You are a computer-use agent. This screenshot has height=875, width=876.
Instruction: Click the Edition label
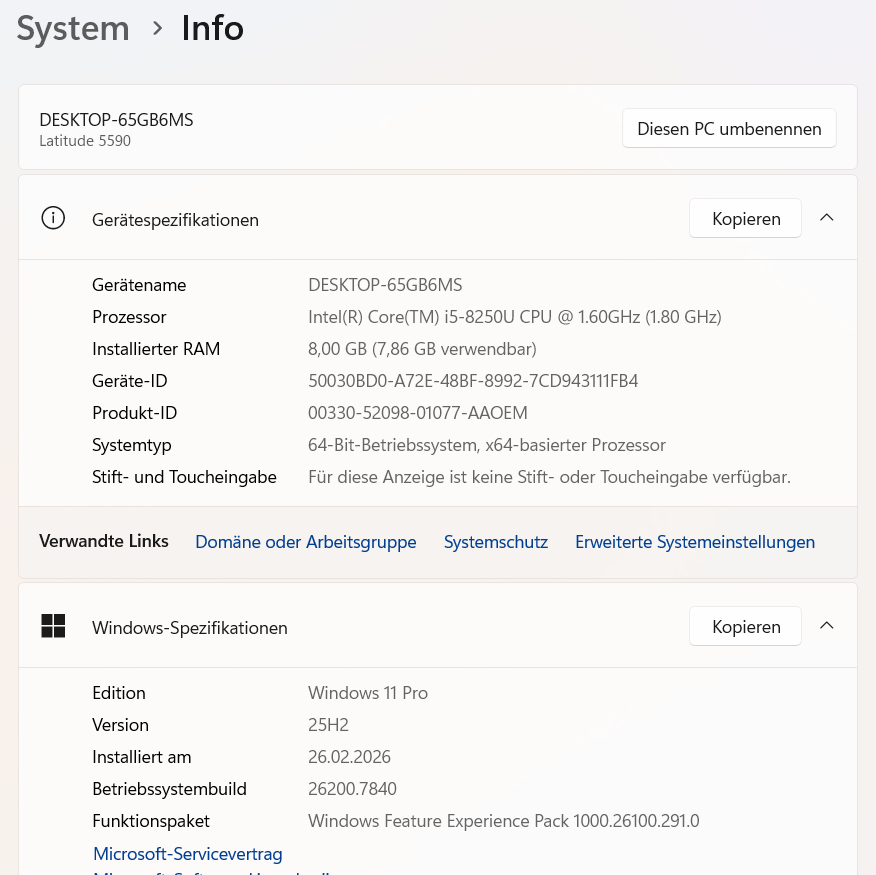tap(119, 693)
